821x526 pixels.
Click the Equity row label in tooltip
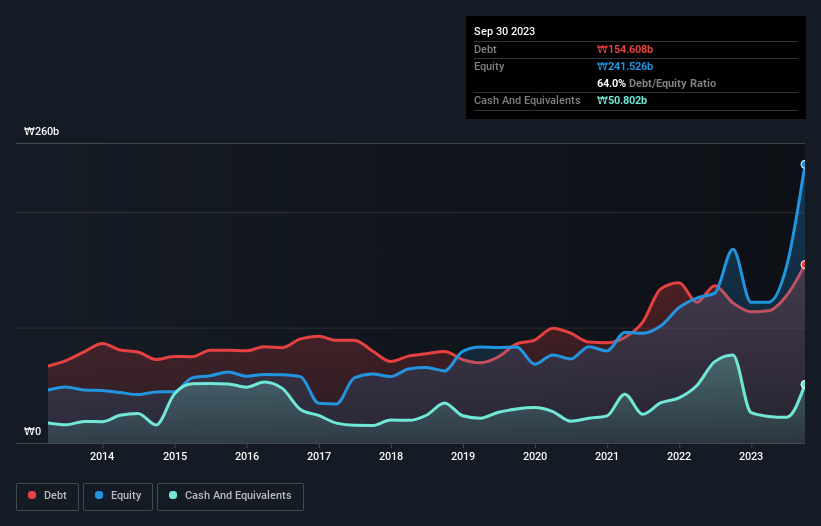[x=489, y=66]
